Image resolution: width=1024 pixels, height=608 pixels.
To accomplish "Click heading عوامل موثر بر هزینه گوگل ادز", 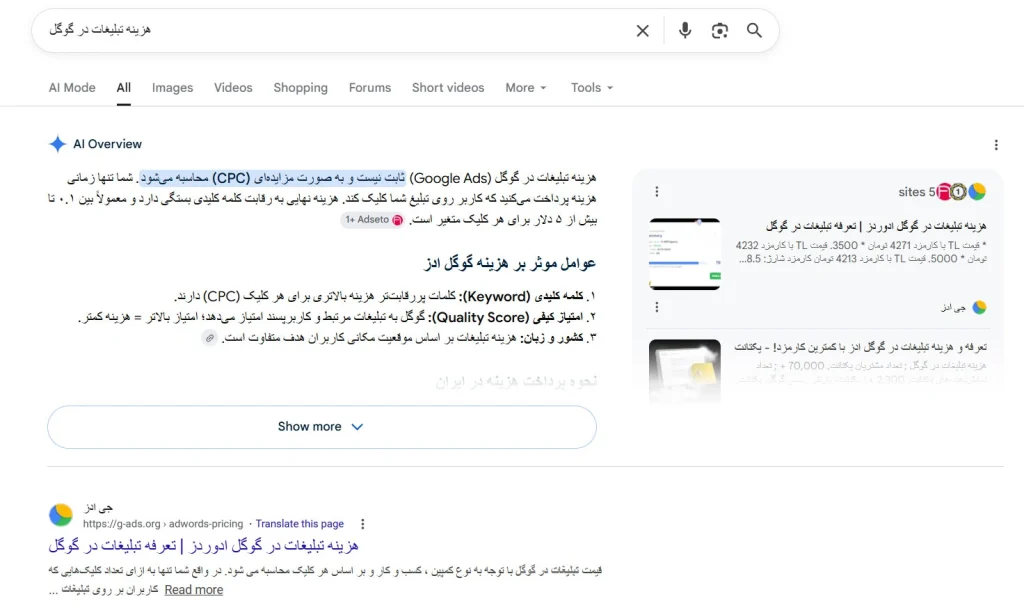I will pyautogui.click(x=509, y=263).
